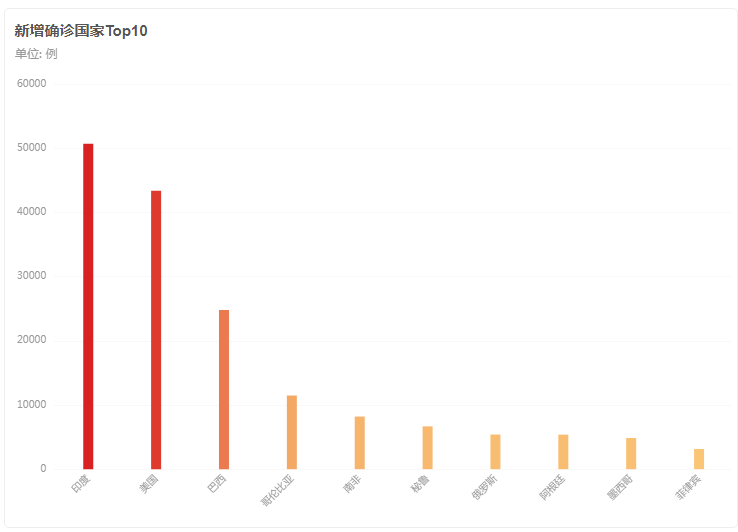Click the red 印度 bar
738x532 pixels.
[88, 306]
